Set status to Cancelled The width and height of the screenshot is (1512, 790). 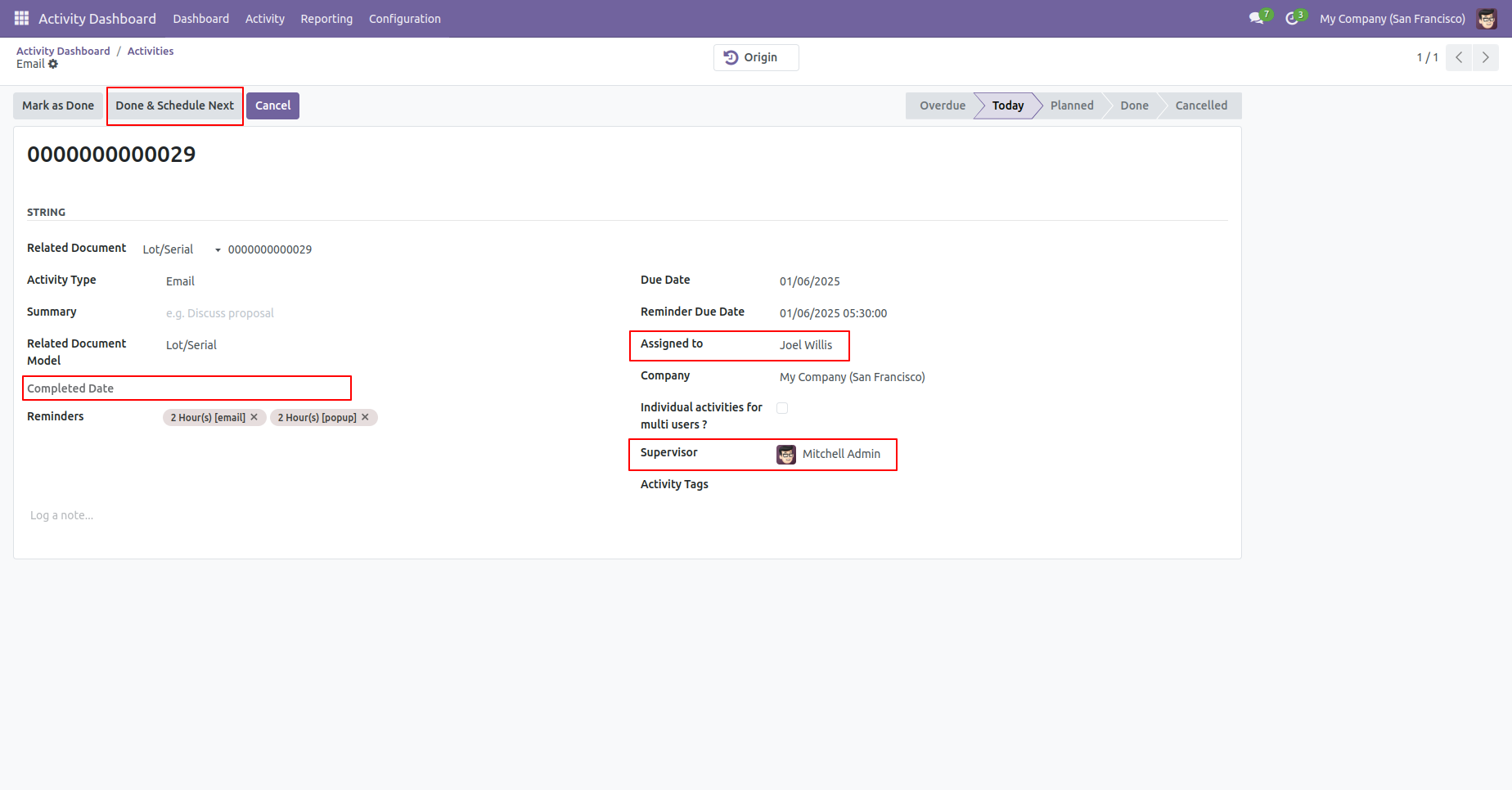click(1201, 105)
